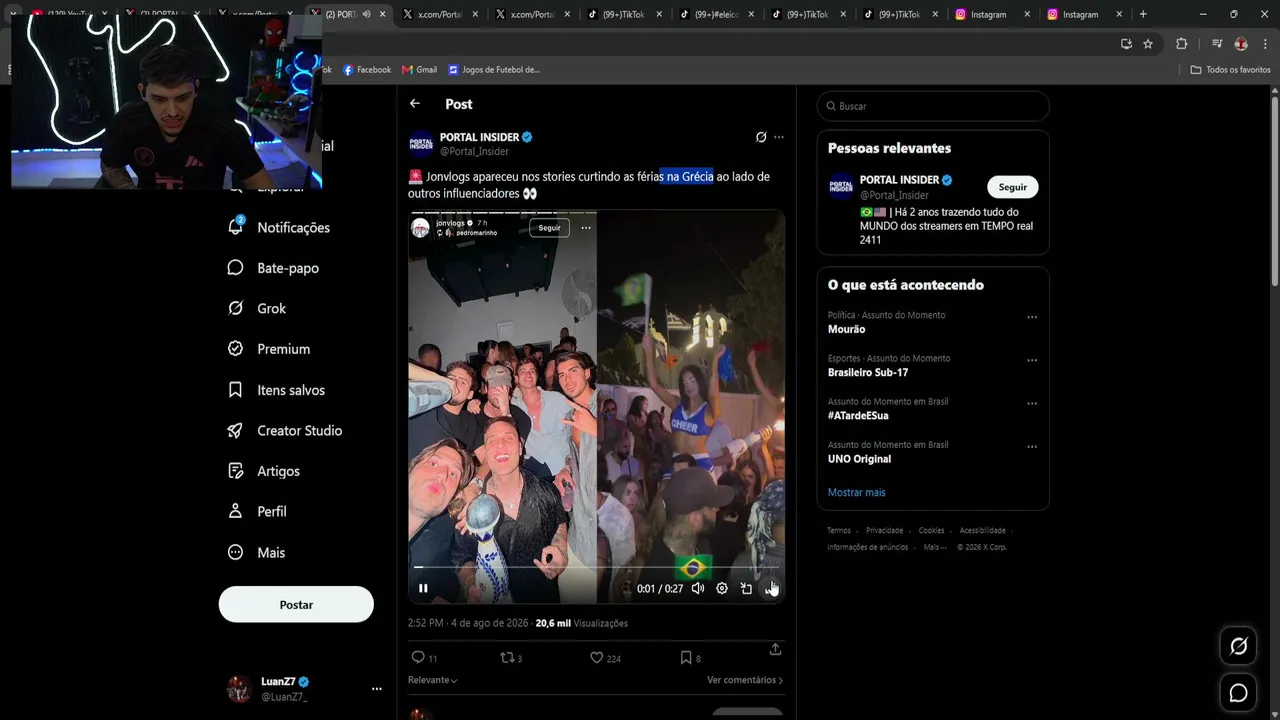Open the media control icon in toolbar
The width and height of the screenshot is (1280, 720).
1217,44
